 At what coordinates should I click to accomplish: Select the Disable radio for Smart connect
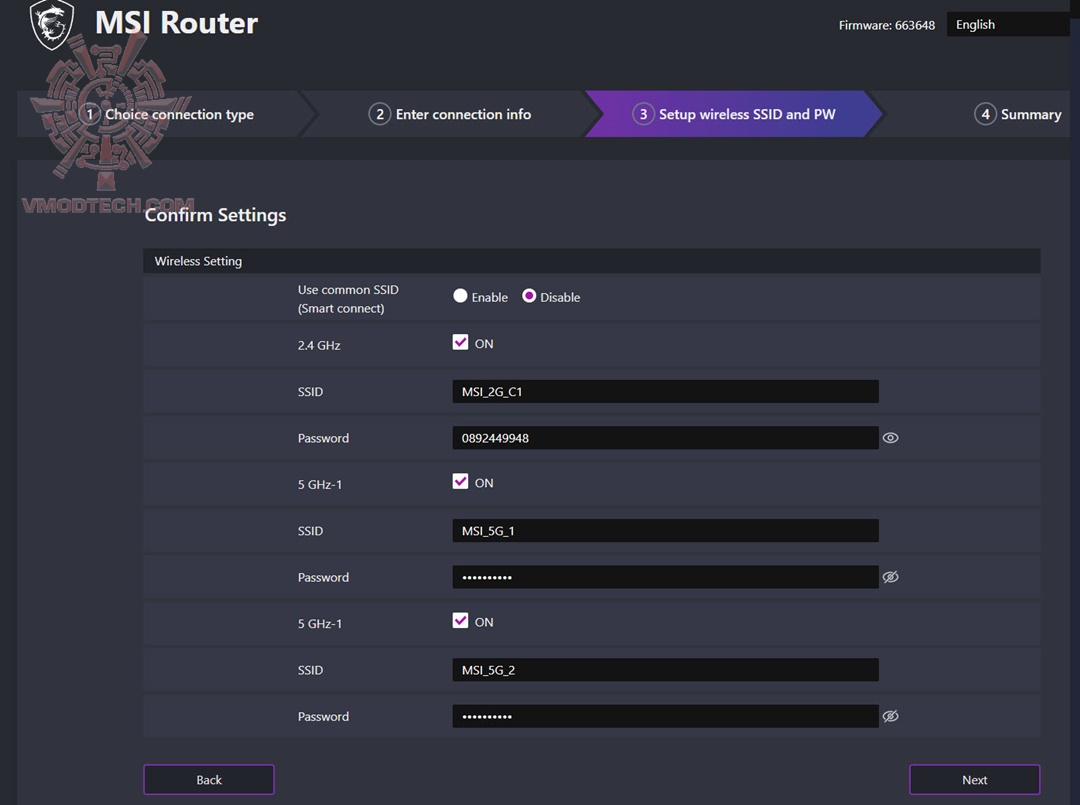[529, 295]
